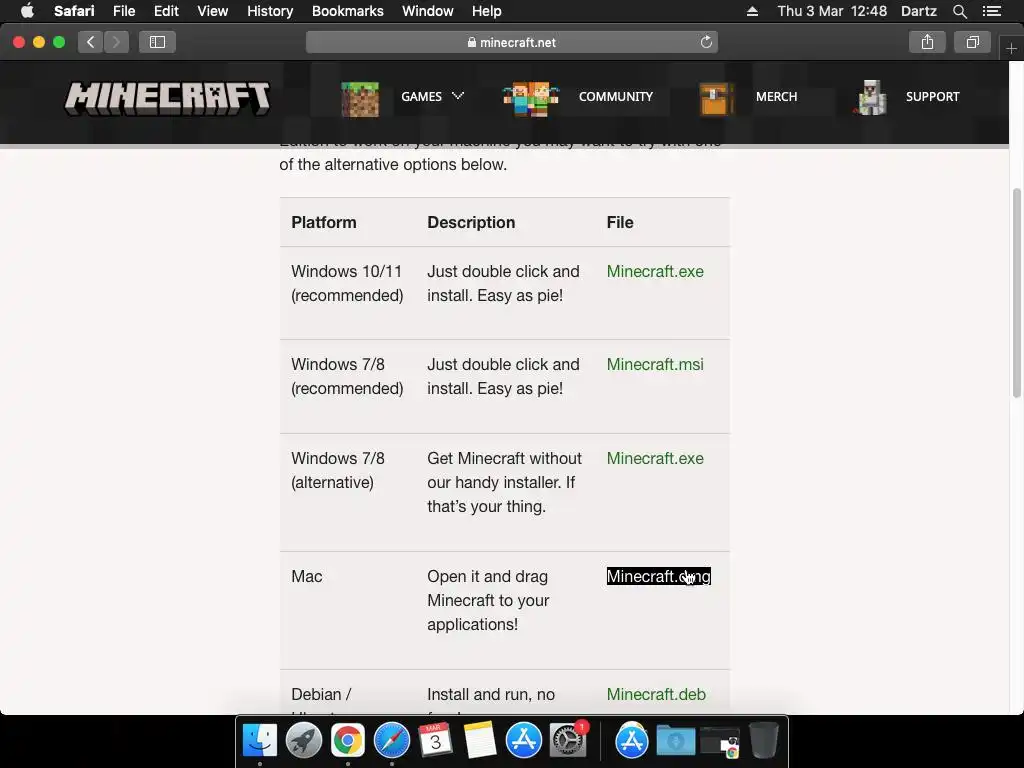Open the COMMUNITY page
The height and width of the screenshot is (768, 1024).
point(615,97)
